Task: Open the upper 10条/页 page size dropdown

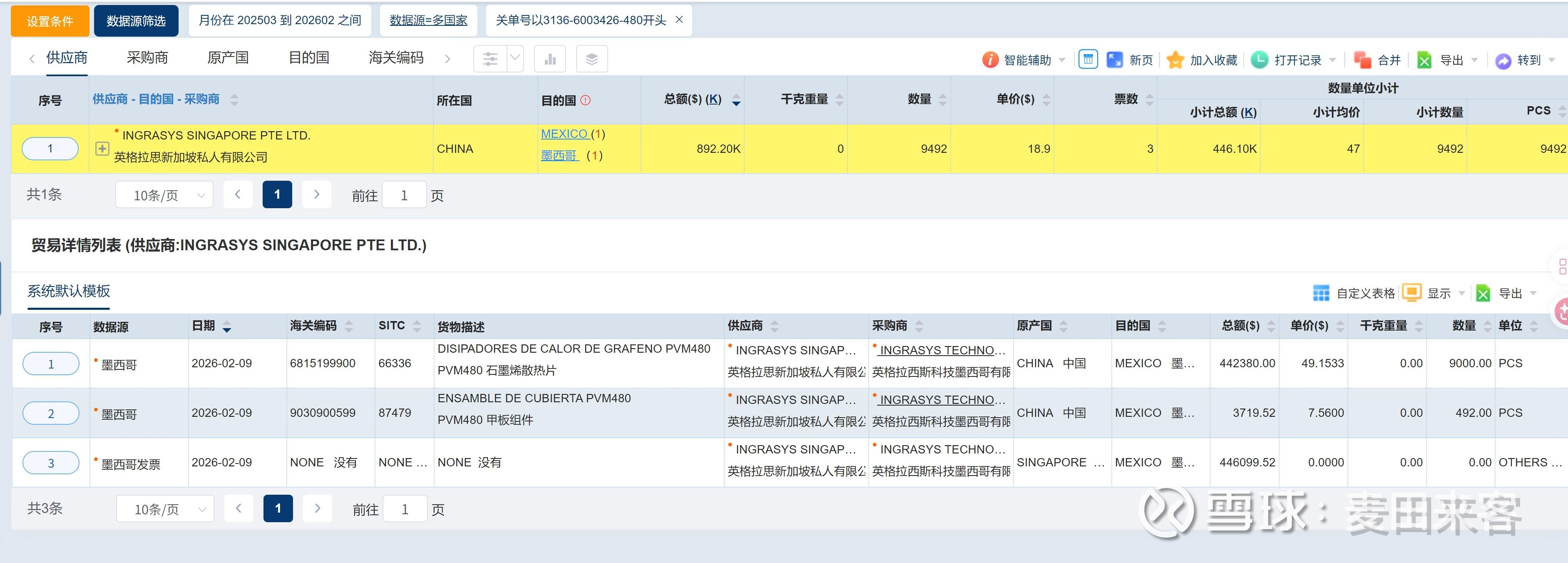Action: click(164, 195)
